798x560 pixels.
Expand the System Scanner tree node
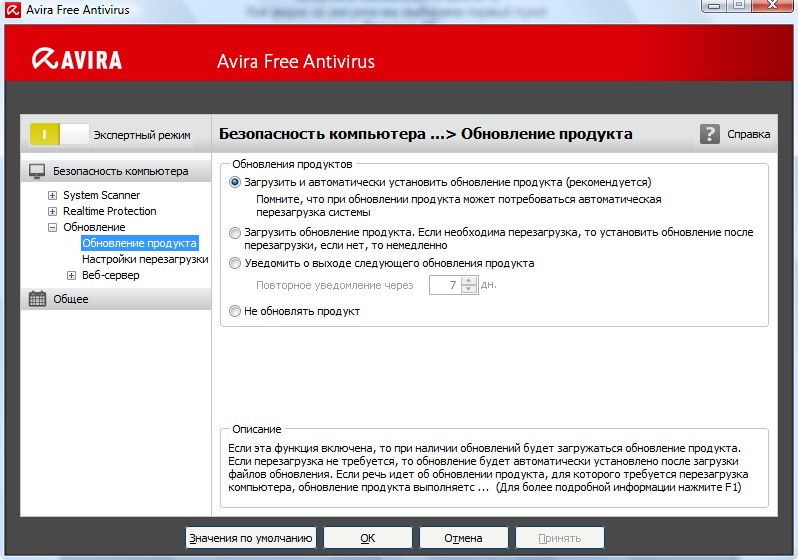(x=52, y=195)
